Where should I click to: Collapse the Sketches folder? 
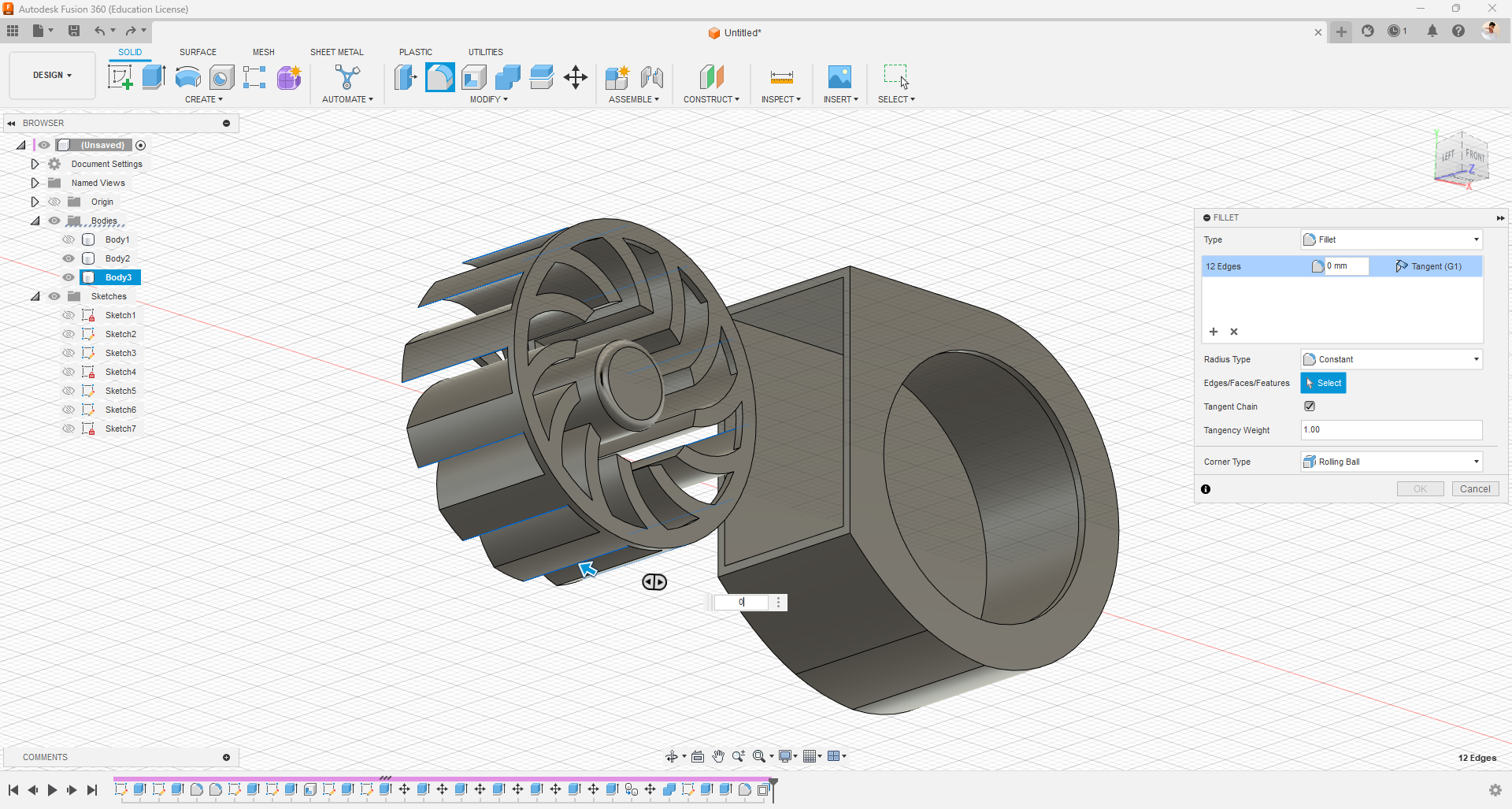(35, 296)
